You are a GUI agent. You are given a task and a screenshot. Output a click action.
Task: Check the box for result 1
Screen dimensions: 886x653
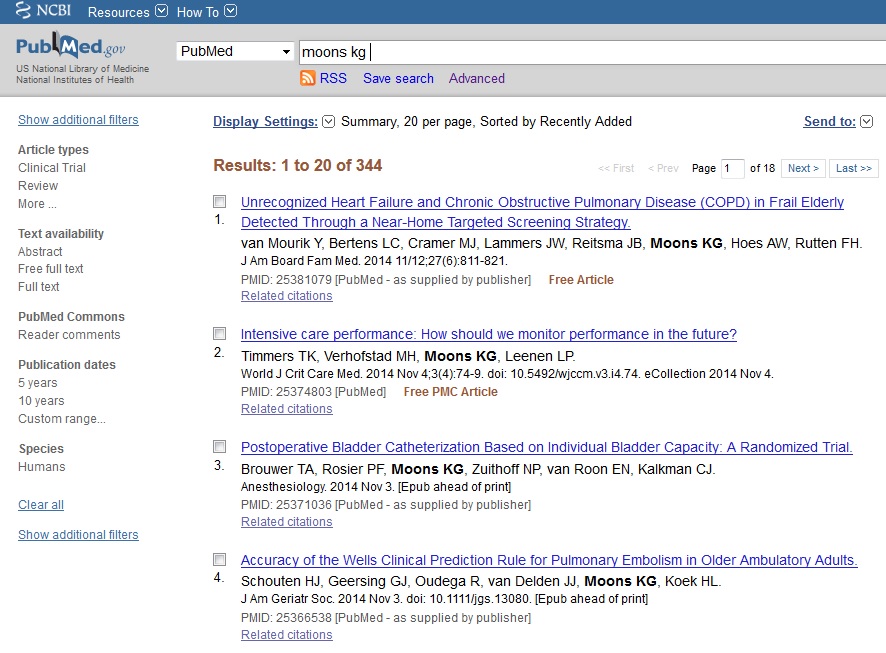tap(219, 202)
